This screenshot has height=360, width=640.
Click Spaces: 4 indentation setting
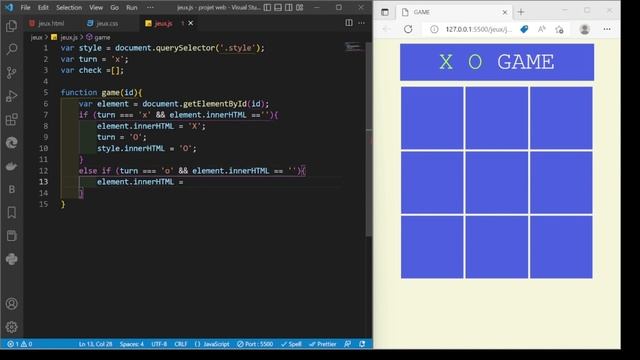point(131,344)
